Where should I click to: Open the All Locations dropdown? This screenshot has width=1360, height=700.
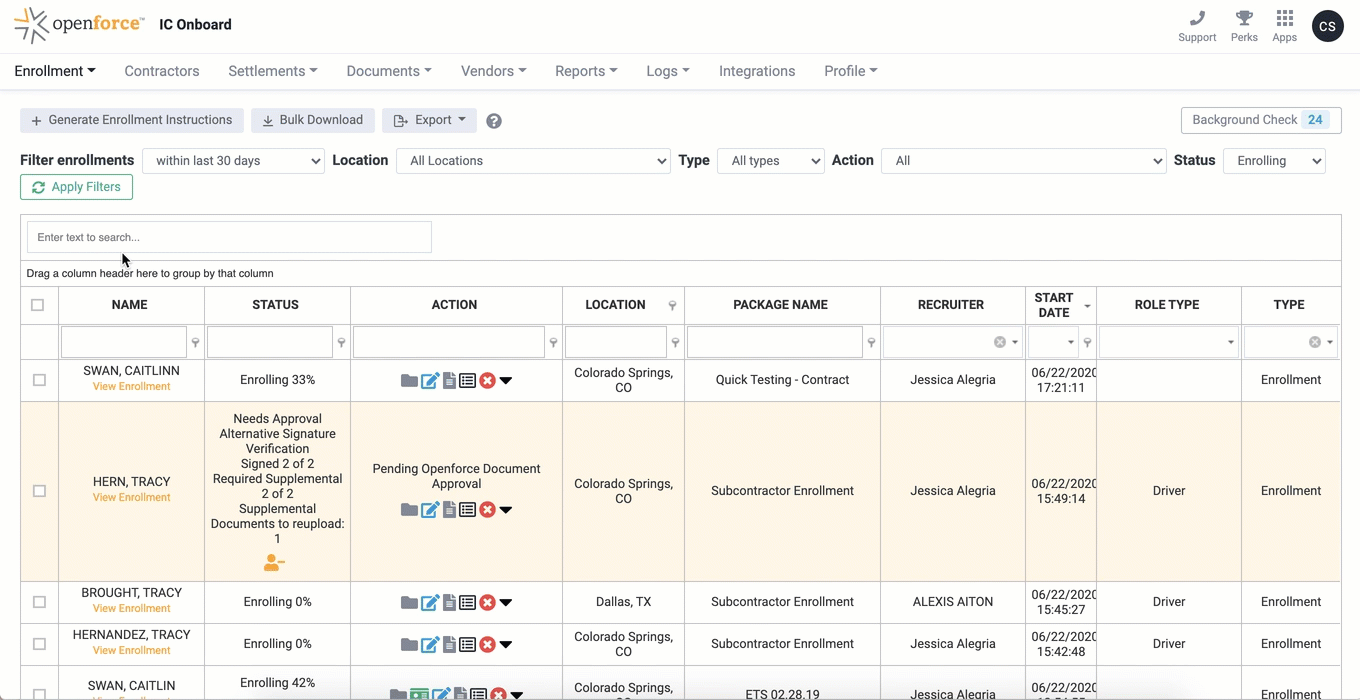533,160
